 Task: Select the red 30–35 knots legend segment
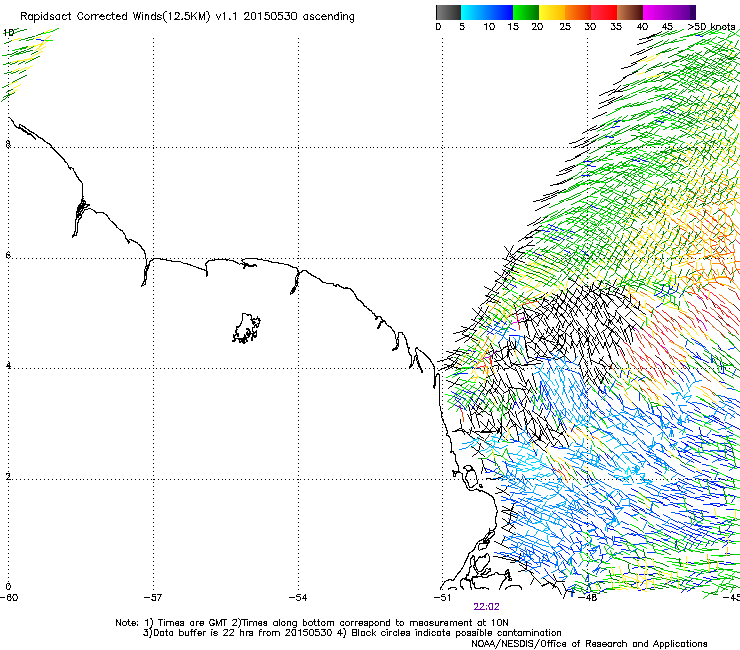[604, 12]
